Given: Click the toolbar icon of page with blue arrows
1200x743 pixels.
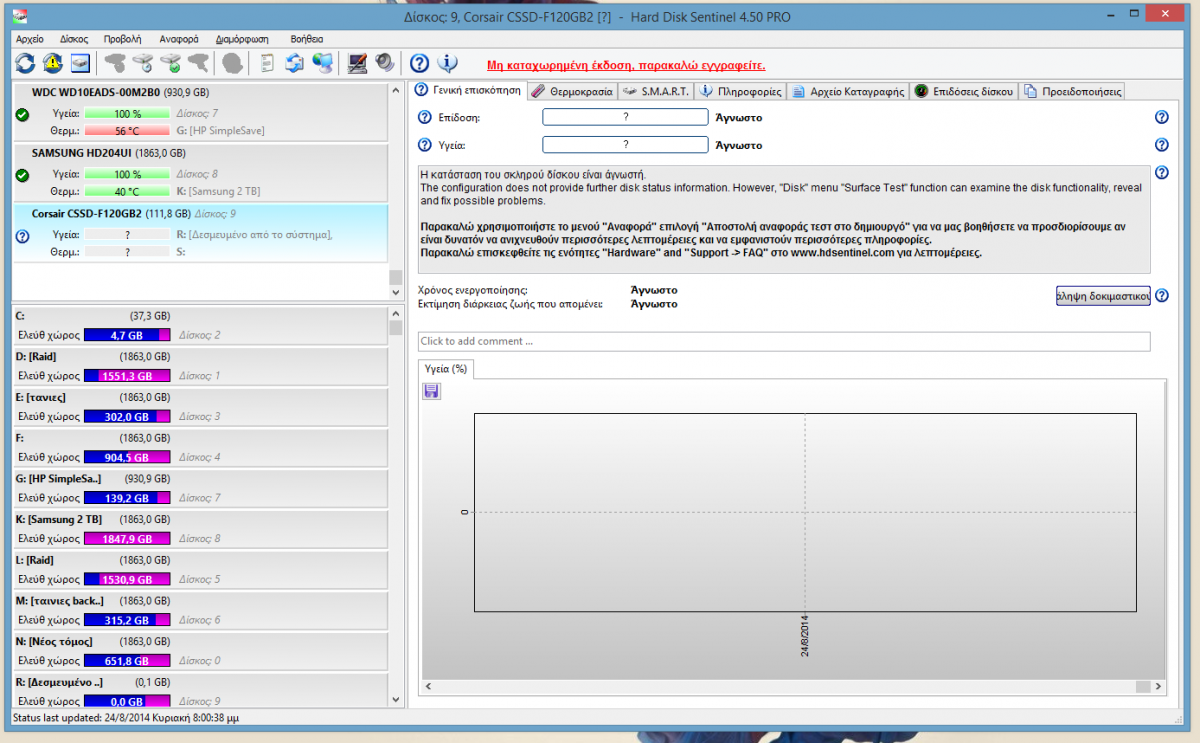Looking at the screenshot, I should 294,63.
